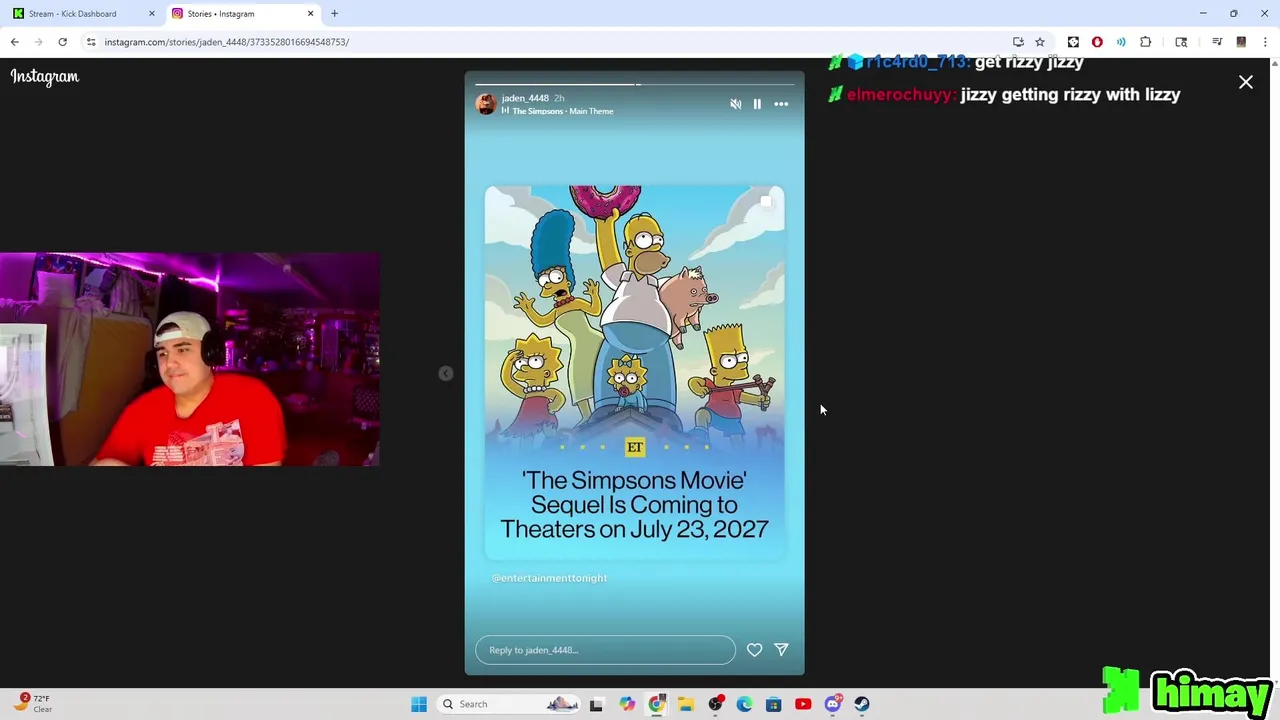
Task: Close the Stories Instagram tab
Action: (310, 14)
